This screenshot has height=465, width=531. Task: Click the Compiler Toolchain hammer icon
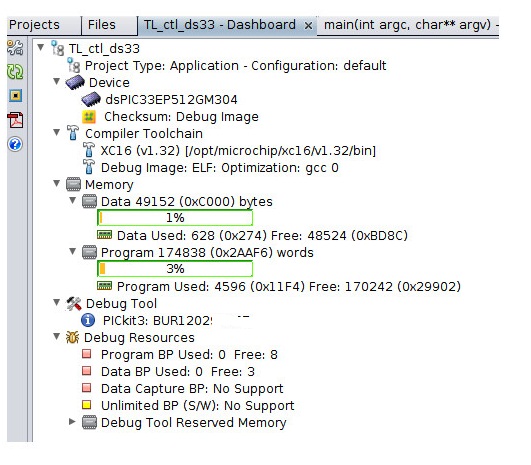point(73,133)
